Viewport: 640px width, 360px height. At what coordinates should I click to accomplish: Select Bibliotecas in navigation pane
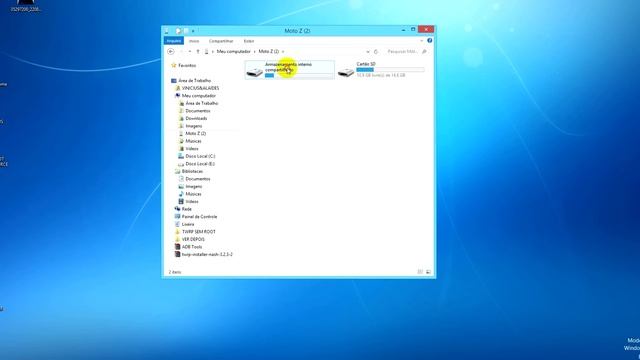[192, 171]
